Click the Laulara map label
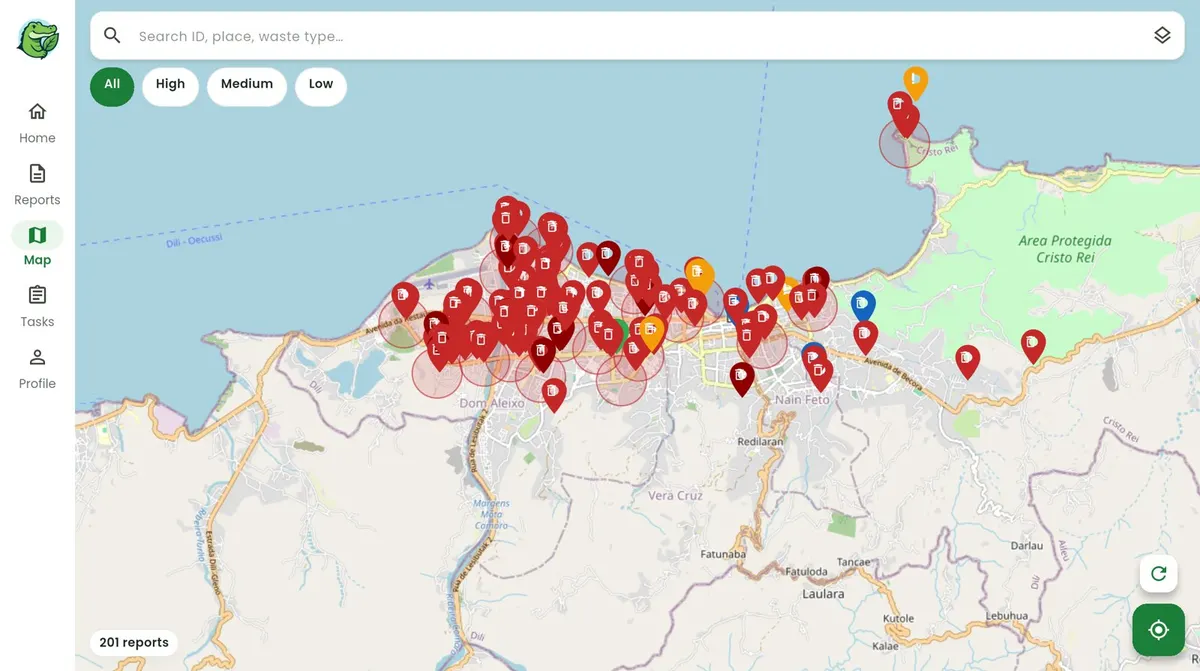1200x671 pixels. [823, 593]
